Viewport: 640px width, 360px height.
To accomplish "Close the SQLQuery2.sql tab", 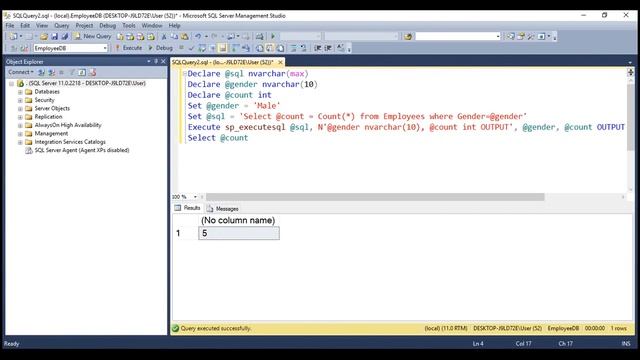I will pos(280,62).
